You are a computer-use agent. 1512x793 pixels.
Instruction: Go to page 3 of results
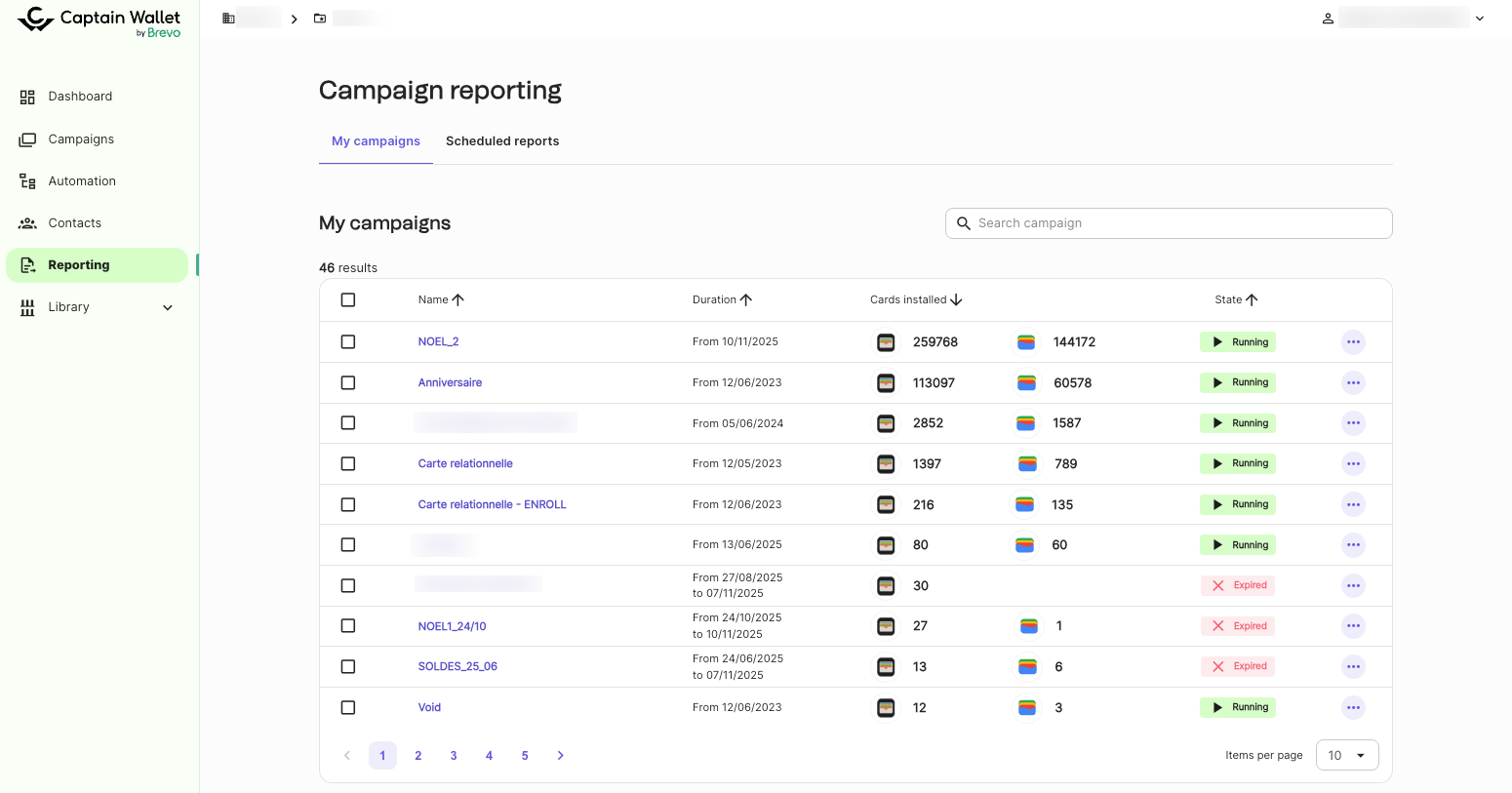click(454, 756)
